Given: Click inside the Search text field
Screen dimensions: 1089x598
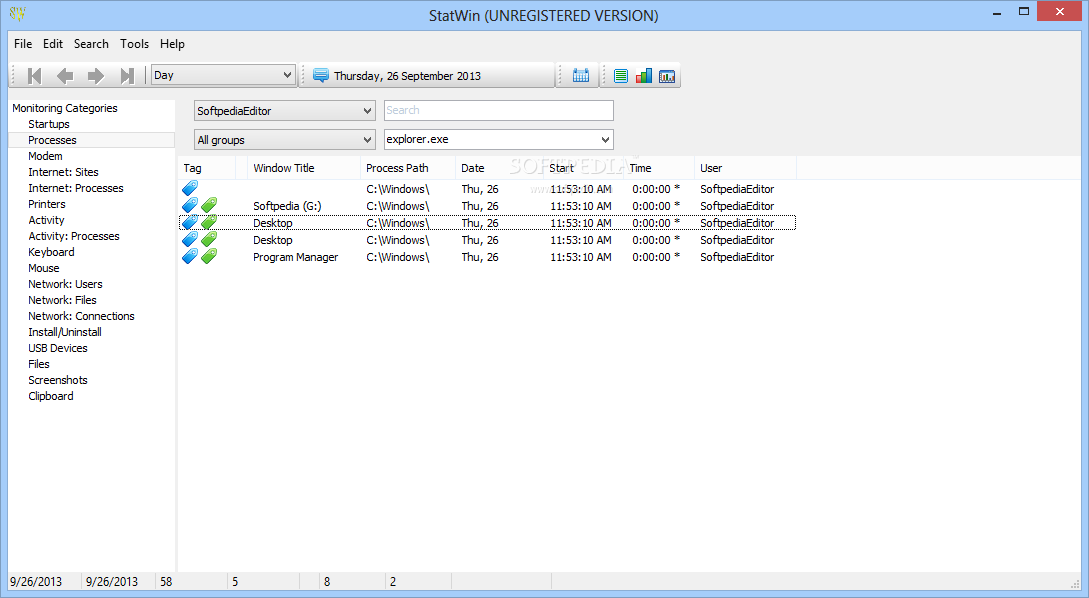Looking at the screenshot, I should [x=499, y=110].
